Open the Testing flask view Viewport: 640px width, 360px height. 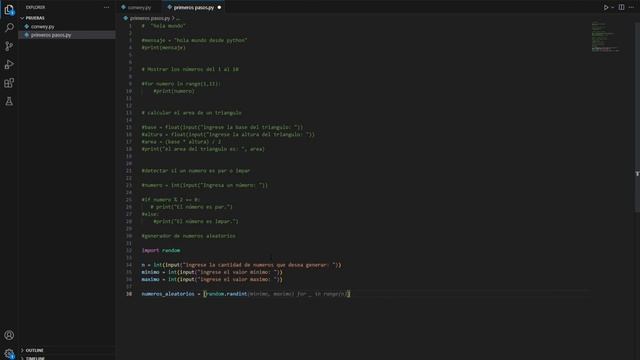coord(9,101)
